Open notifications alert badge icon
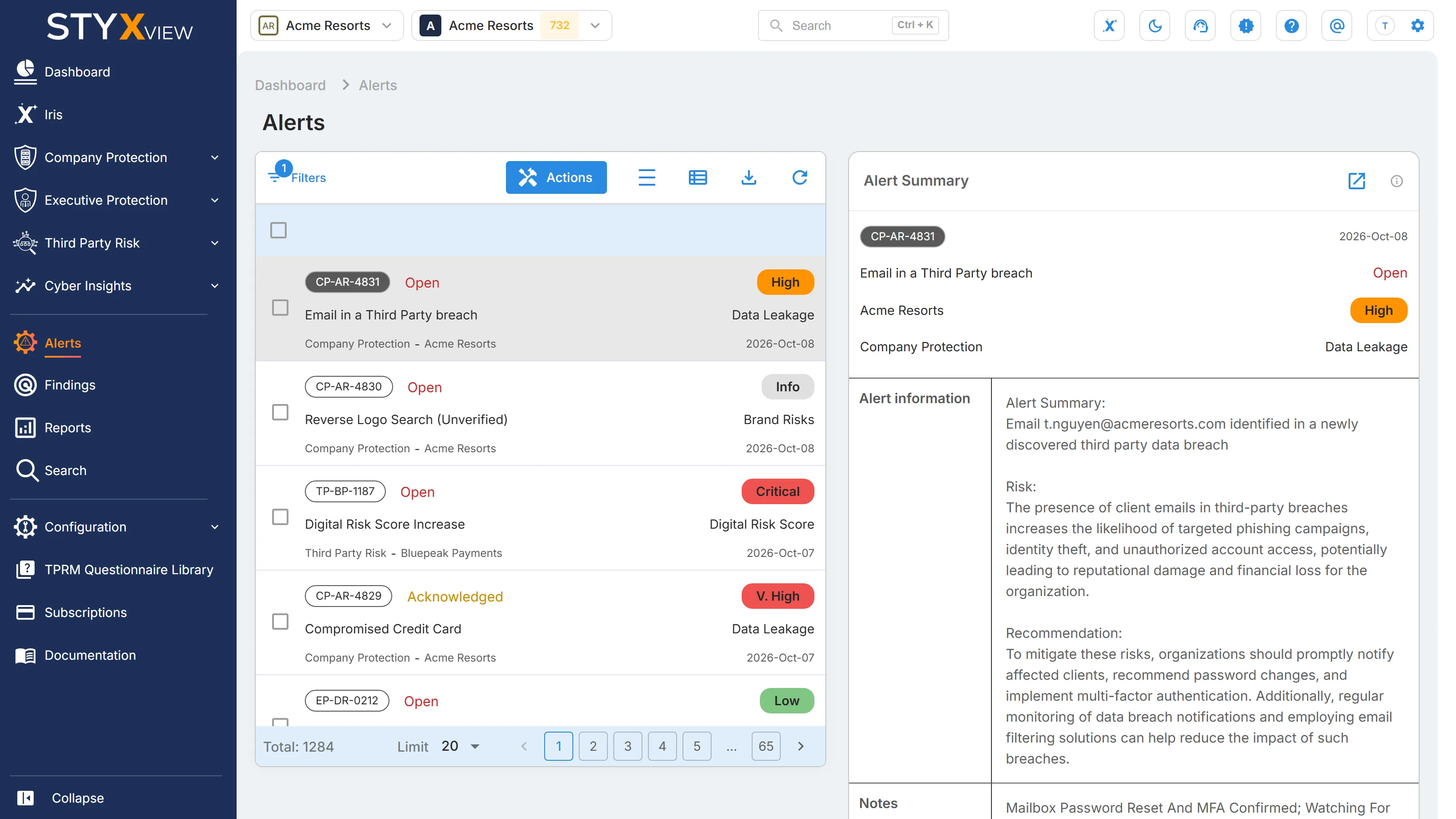This screenshot has width=1456, height=819. tap(1246, 25)
